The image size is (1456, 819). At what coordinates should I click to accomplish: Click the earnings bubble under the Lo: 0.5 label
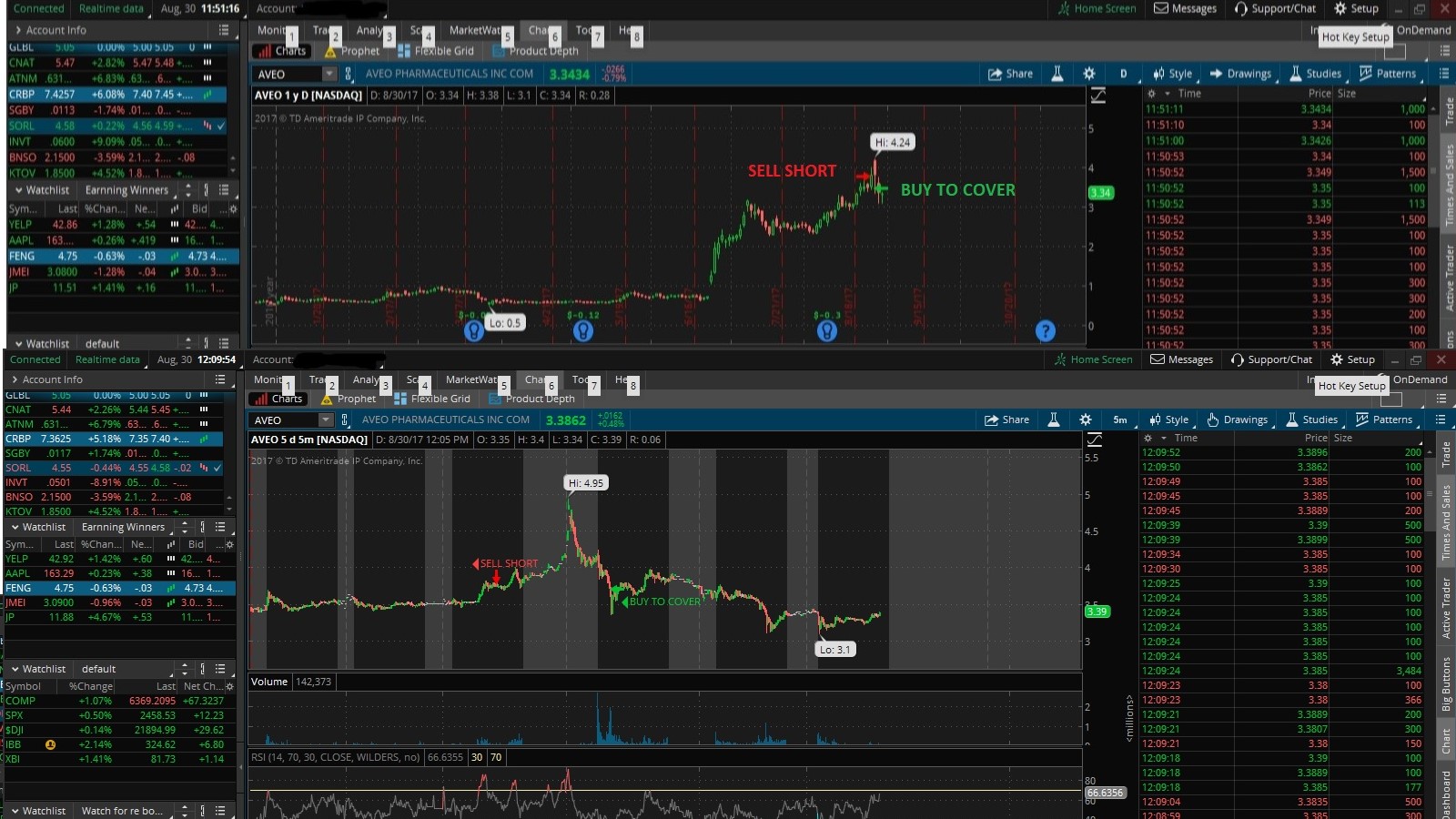[474, 331]
